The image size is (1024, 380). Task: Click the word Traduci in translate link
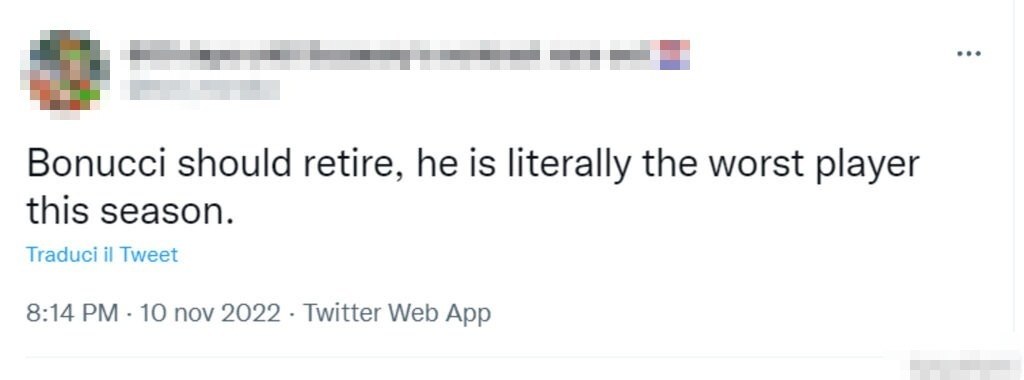[x=62, y=254]
